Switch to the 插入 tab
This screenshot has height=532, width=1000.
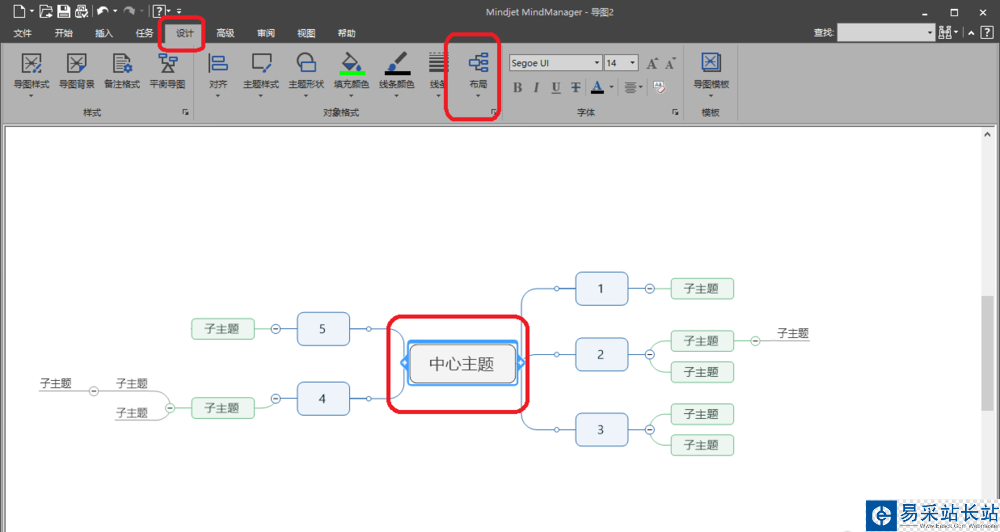pos(104,33)
